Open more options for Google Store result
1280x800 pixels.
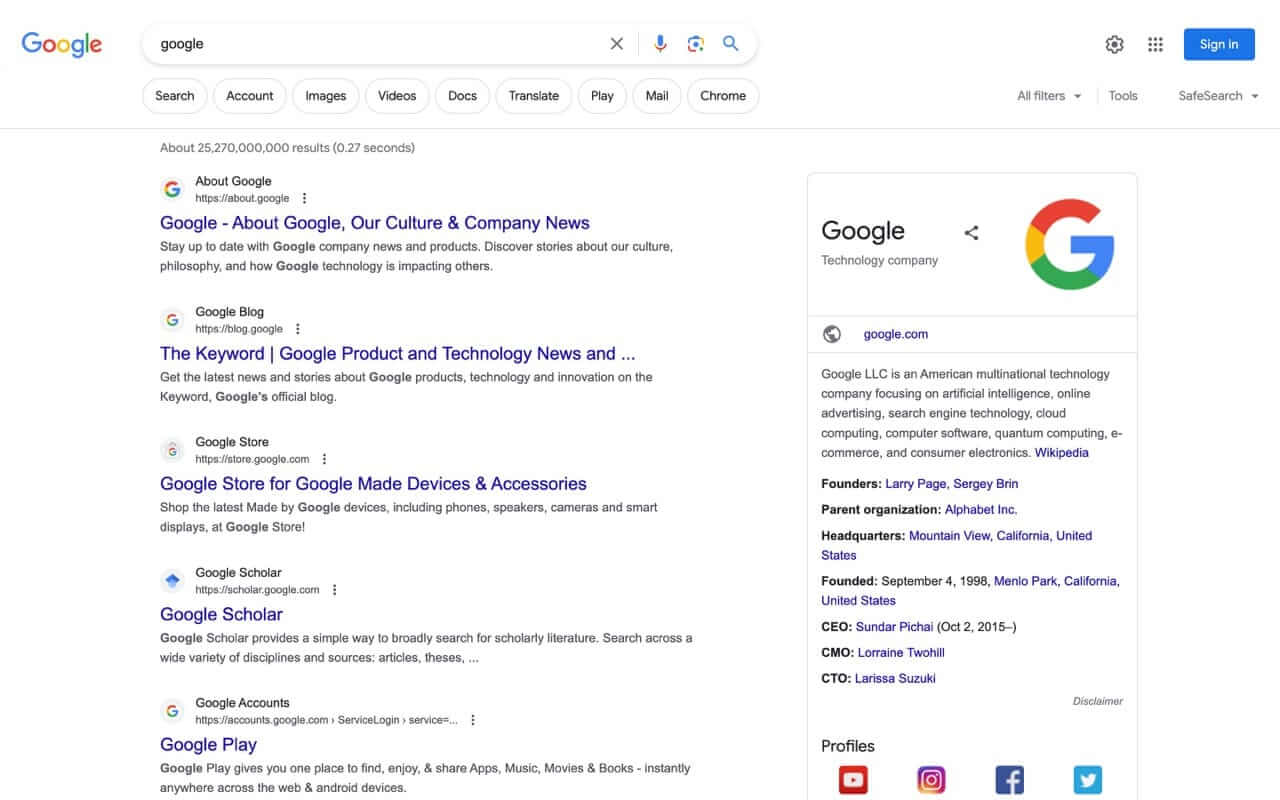pos(324,459)
